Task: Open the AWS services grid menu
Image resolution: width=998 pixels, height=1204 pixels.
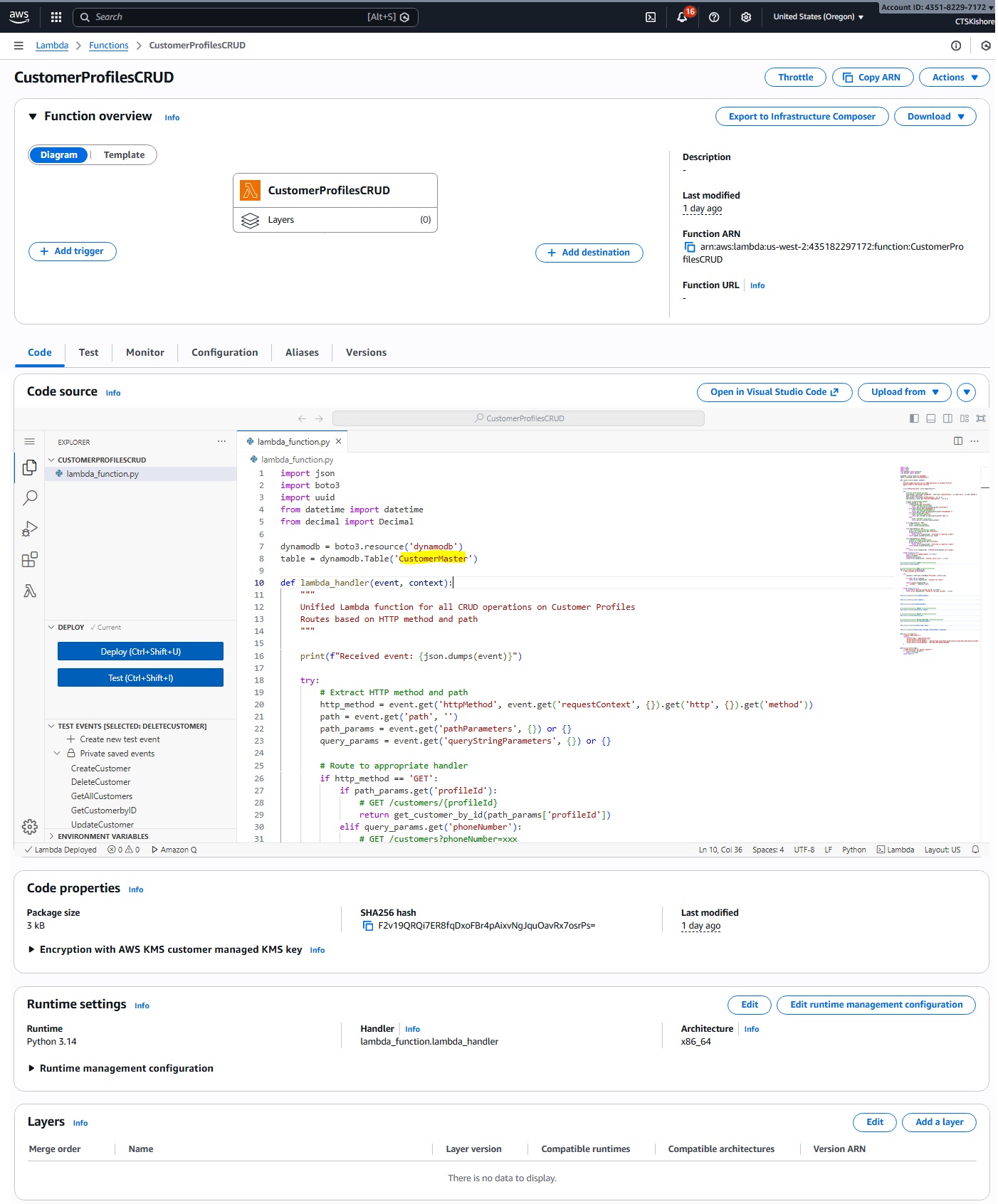Action: click(56, 17)
